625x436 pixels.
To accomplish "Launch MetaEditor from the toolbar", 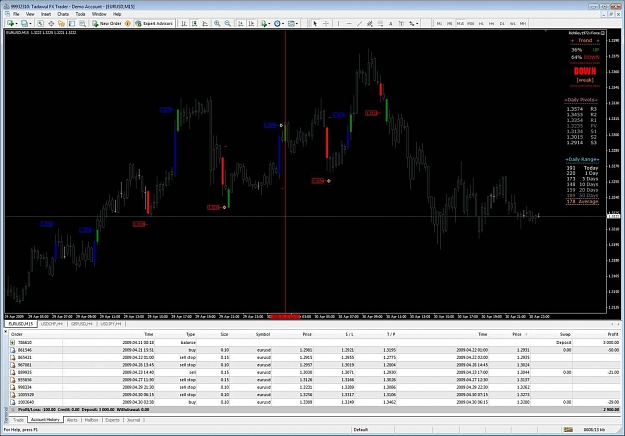I will coord(128,24).
